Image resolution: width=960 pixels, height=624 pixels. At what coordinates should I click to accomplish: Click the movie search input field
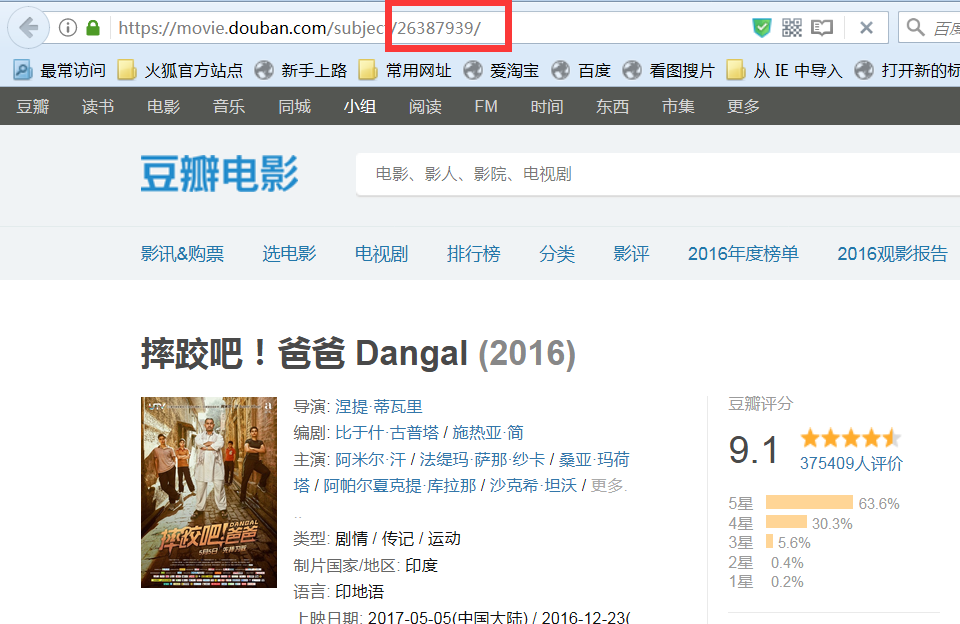click(x=658, y=175)
